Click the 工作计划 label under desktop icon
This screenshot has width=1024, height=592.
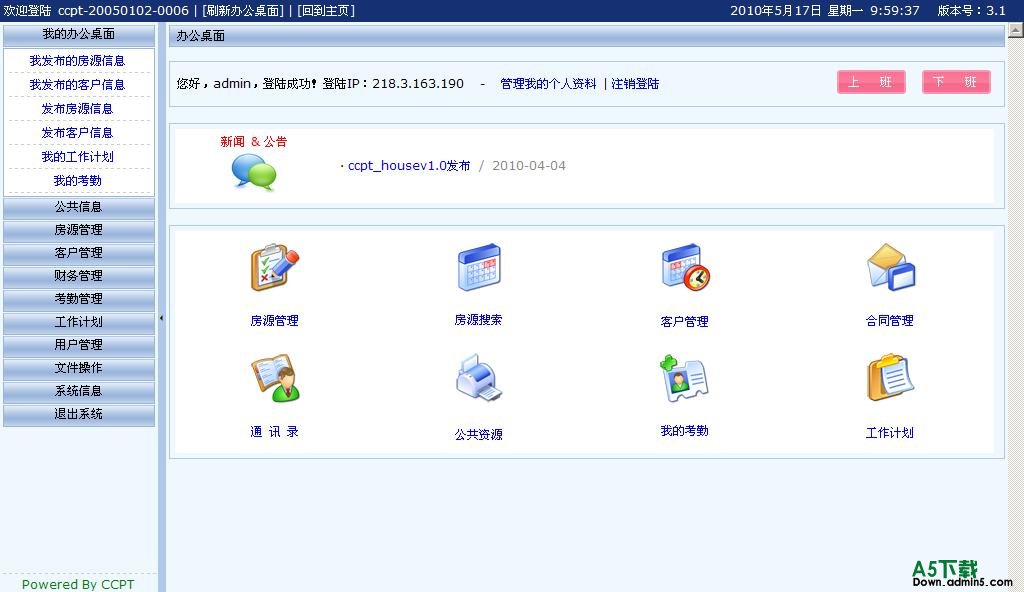pyautogui.click(x=889, y=433)
